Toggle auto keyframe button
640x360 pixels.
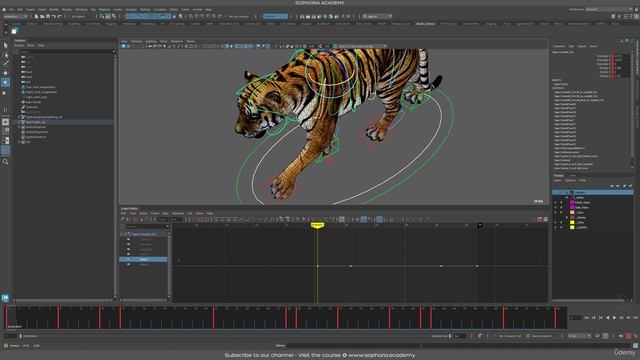629,336
